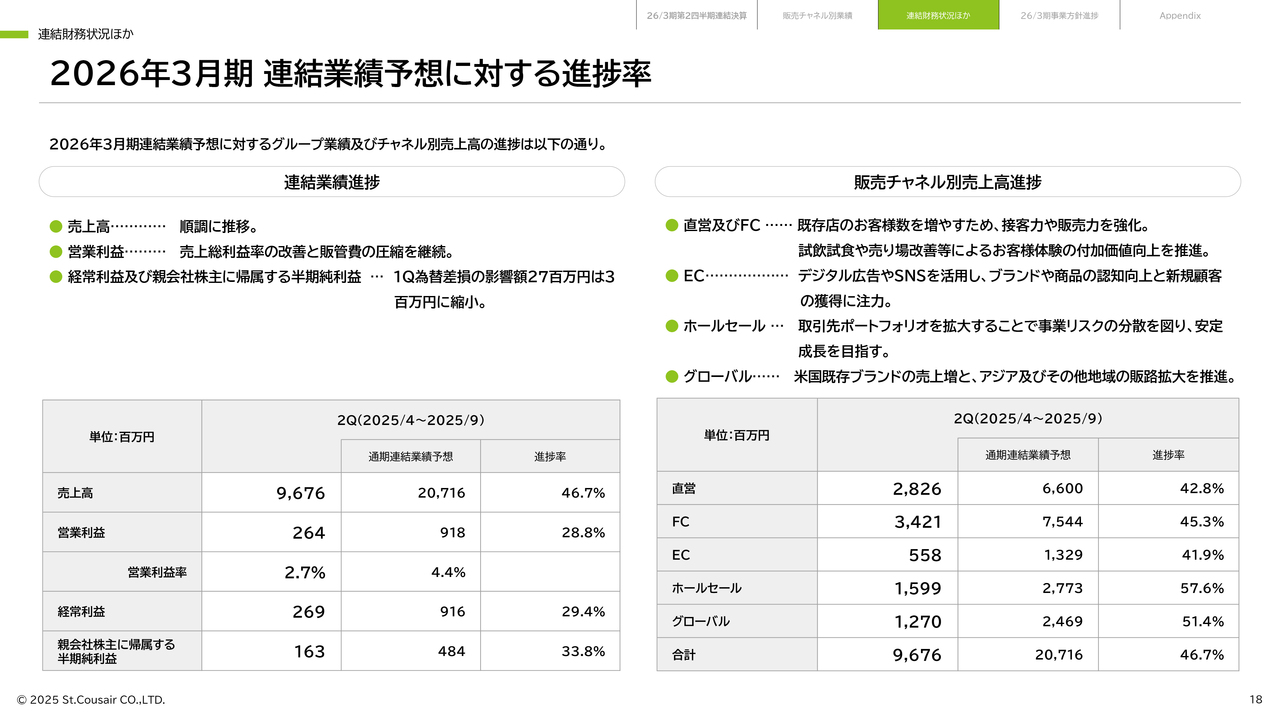Image resolution: width=1280 pixels, height=720 pixels.
Task: Click the green bullet beside 直営及びFC
Action: (672, 226)
